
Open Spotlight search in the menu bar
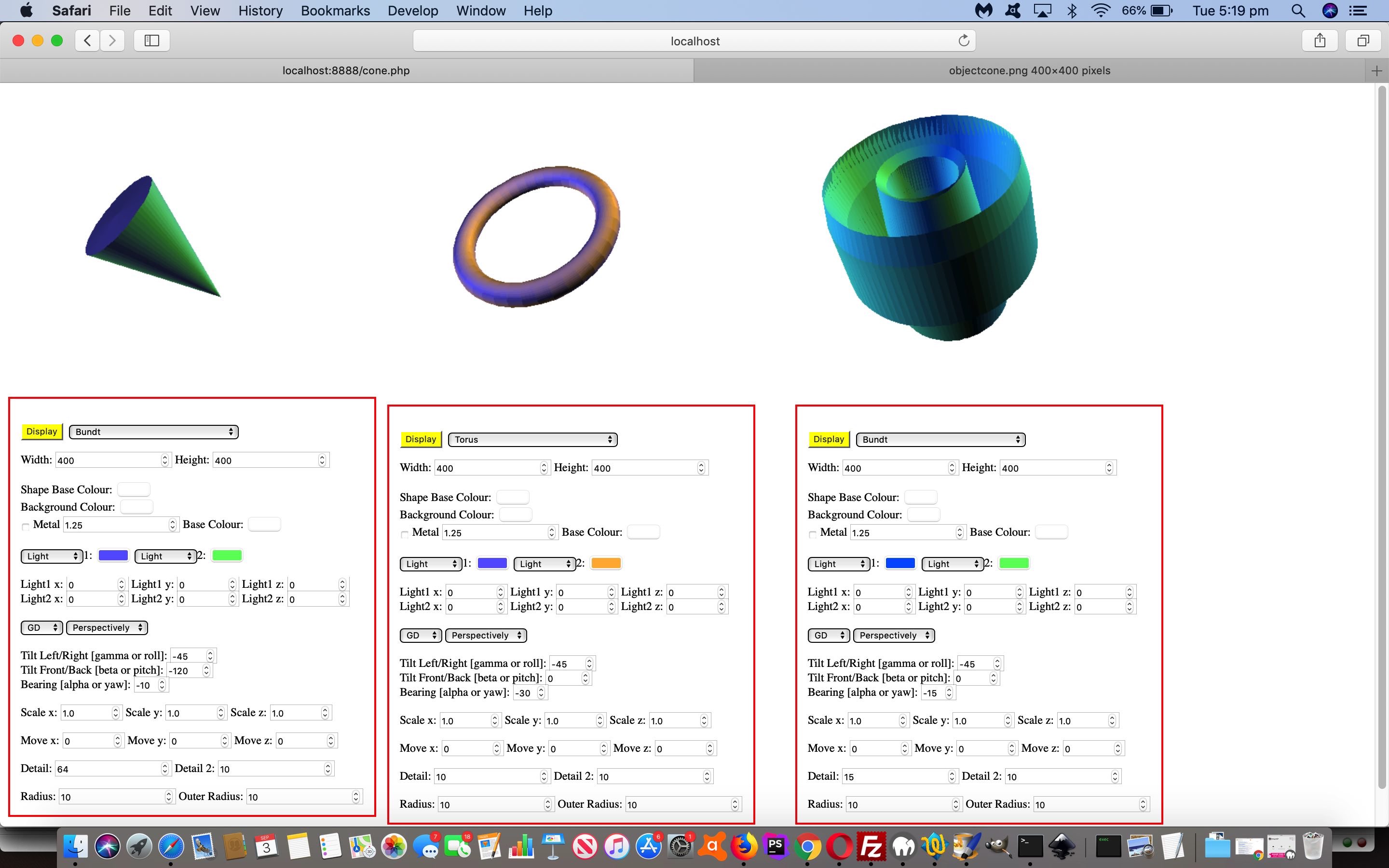click(x=1298, y=10)
